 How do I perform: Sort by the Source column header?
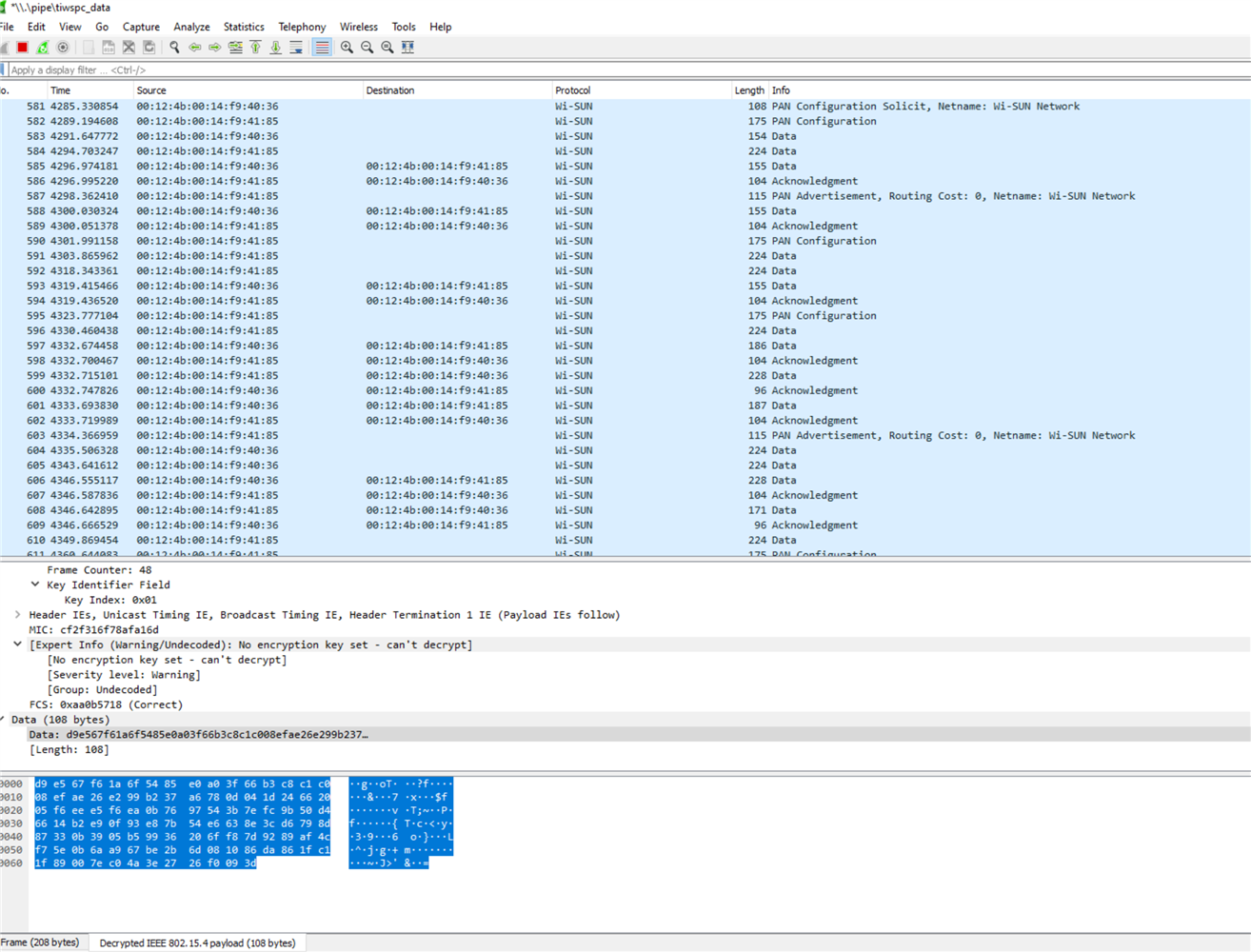pyautogui.click(x=247, y=90)
